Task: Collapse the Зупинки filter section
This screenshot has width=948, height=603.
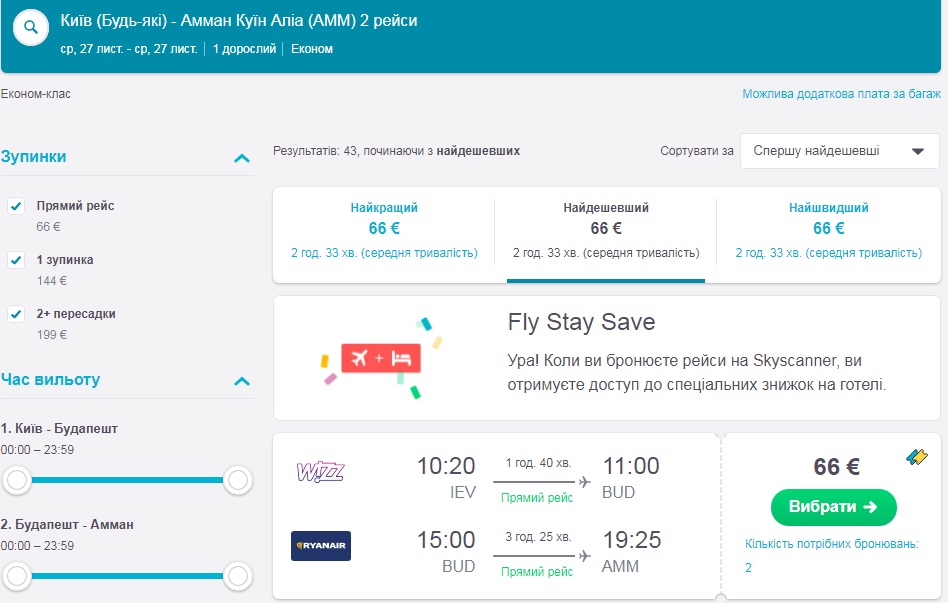Action: point(240,158)
